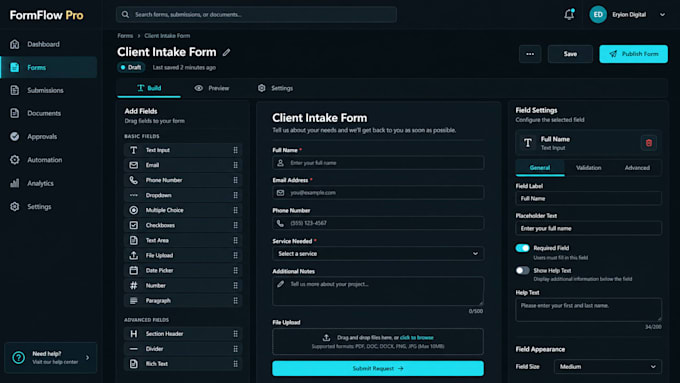This screenshot has width=680, height=383.
Task: Open the Select a service dropdown
Action: click(x=378, y=254)
